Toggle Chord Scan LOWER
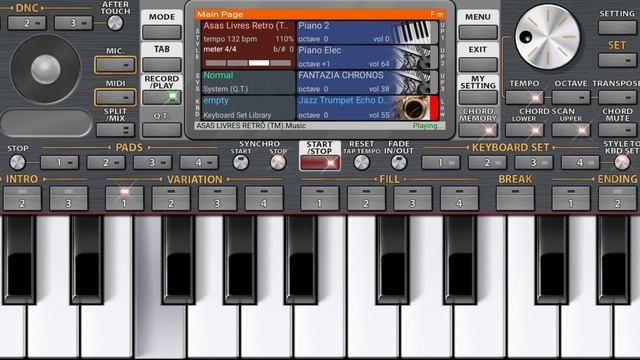The height and width of the screenshot is (360, 640). coord(524,130)
